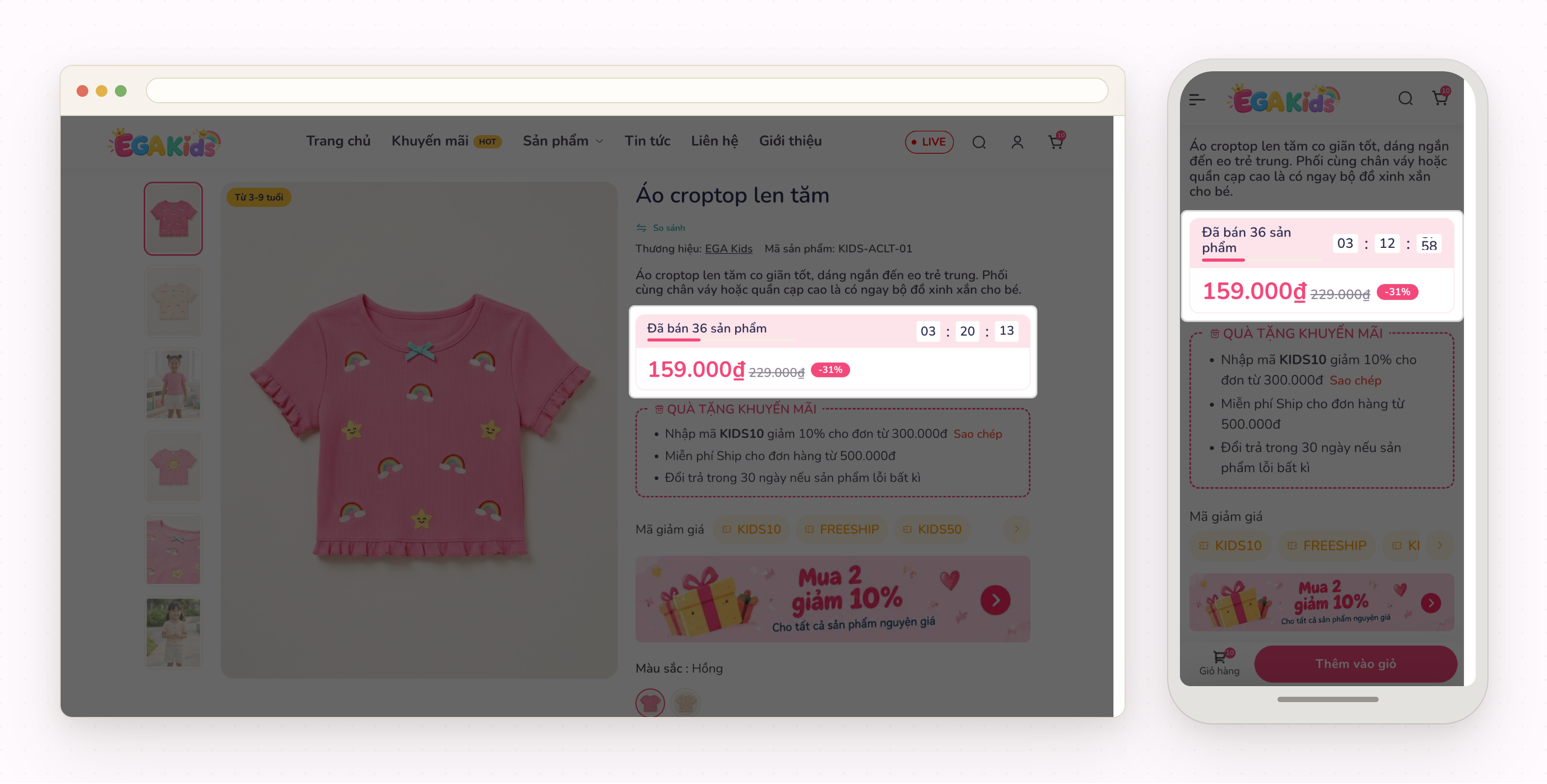This screenshot has width=1547, height=784.
Task: Open the mobile header cart icon
Action: [1441, 97]
